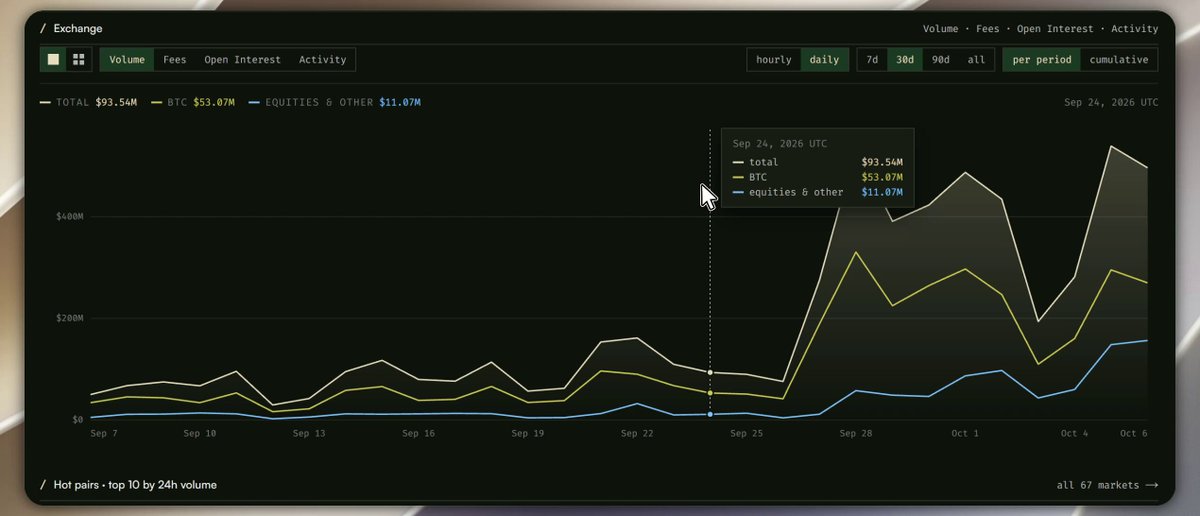Click the Sep 16 axis label
1200x516 pixels.
[417, 434]
